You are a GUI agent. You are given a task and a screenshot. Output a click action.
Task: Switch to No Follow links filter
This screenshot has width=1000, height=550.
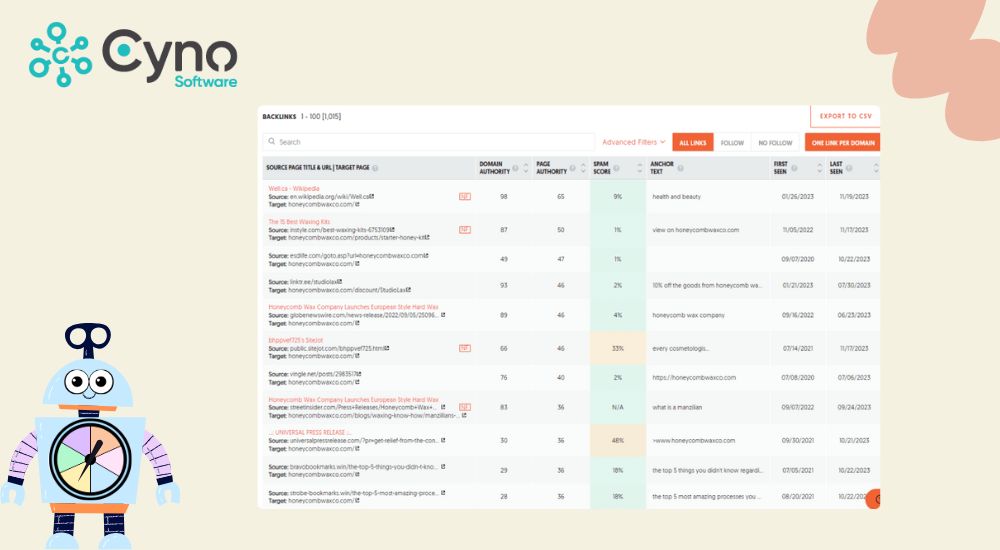pyautogui.click(x=775, y=143)
